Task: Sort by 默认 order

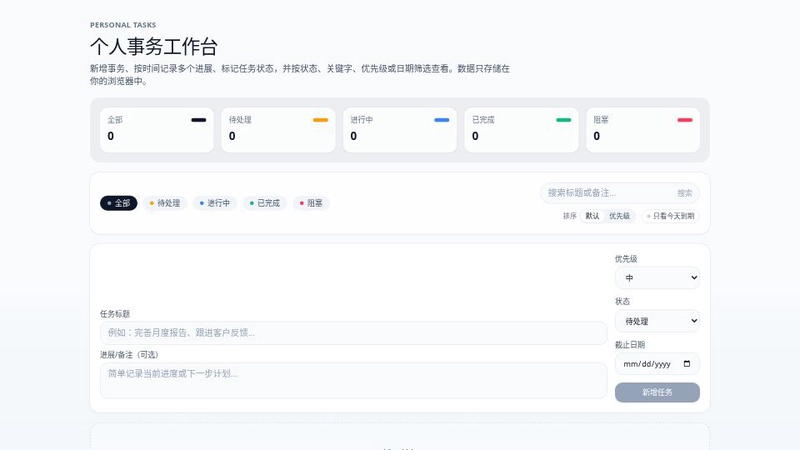Action: 592,216
